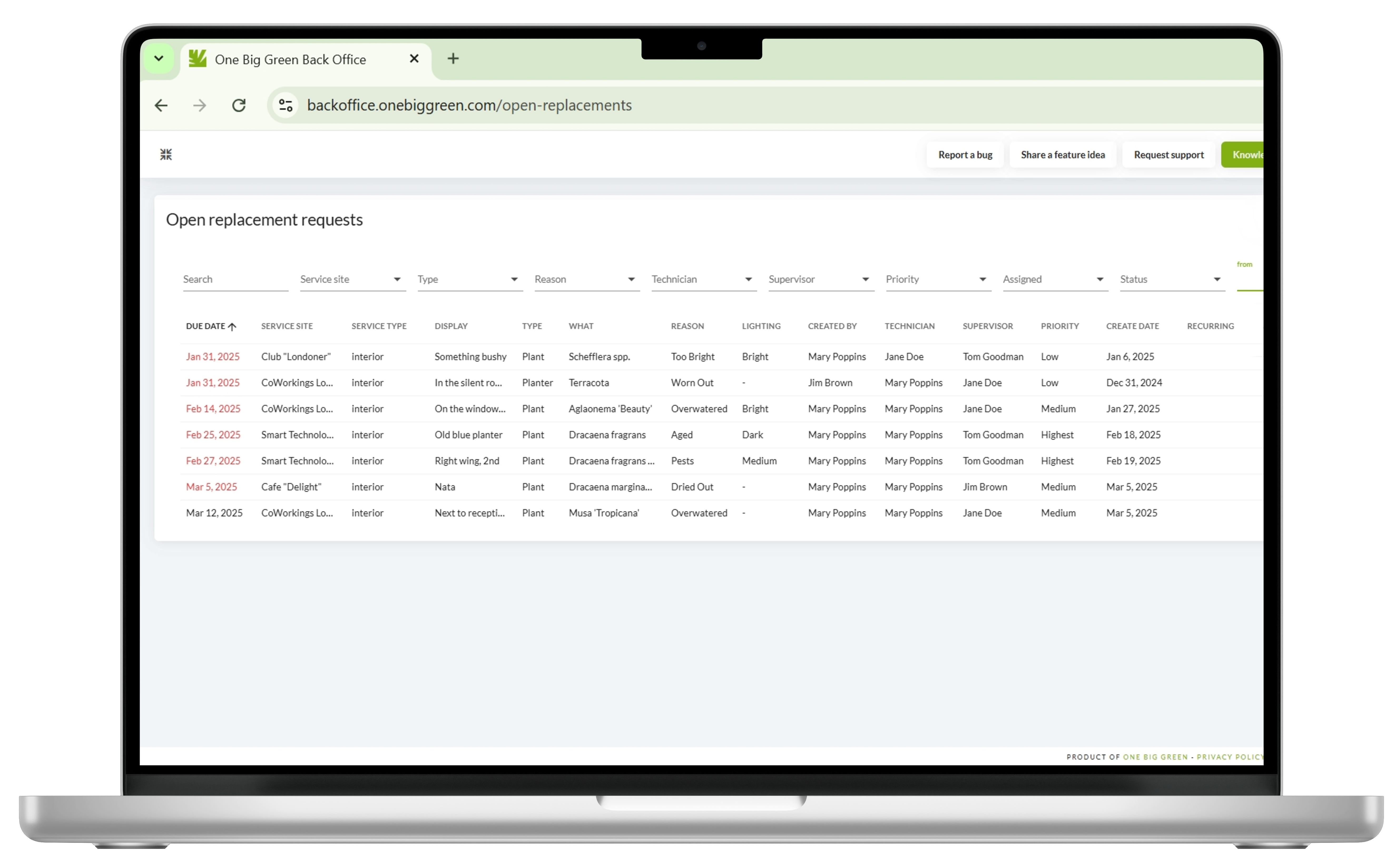Click the address bar URL
1400x856 pixels.
pyautogui.click(x=469, y=105)
